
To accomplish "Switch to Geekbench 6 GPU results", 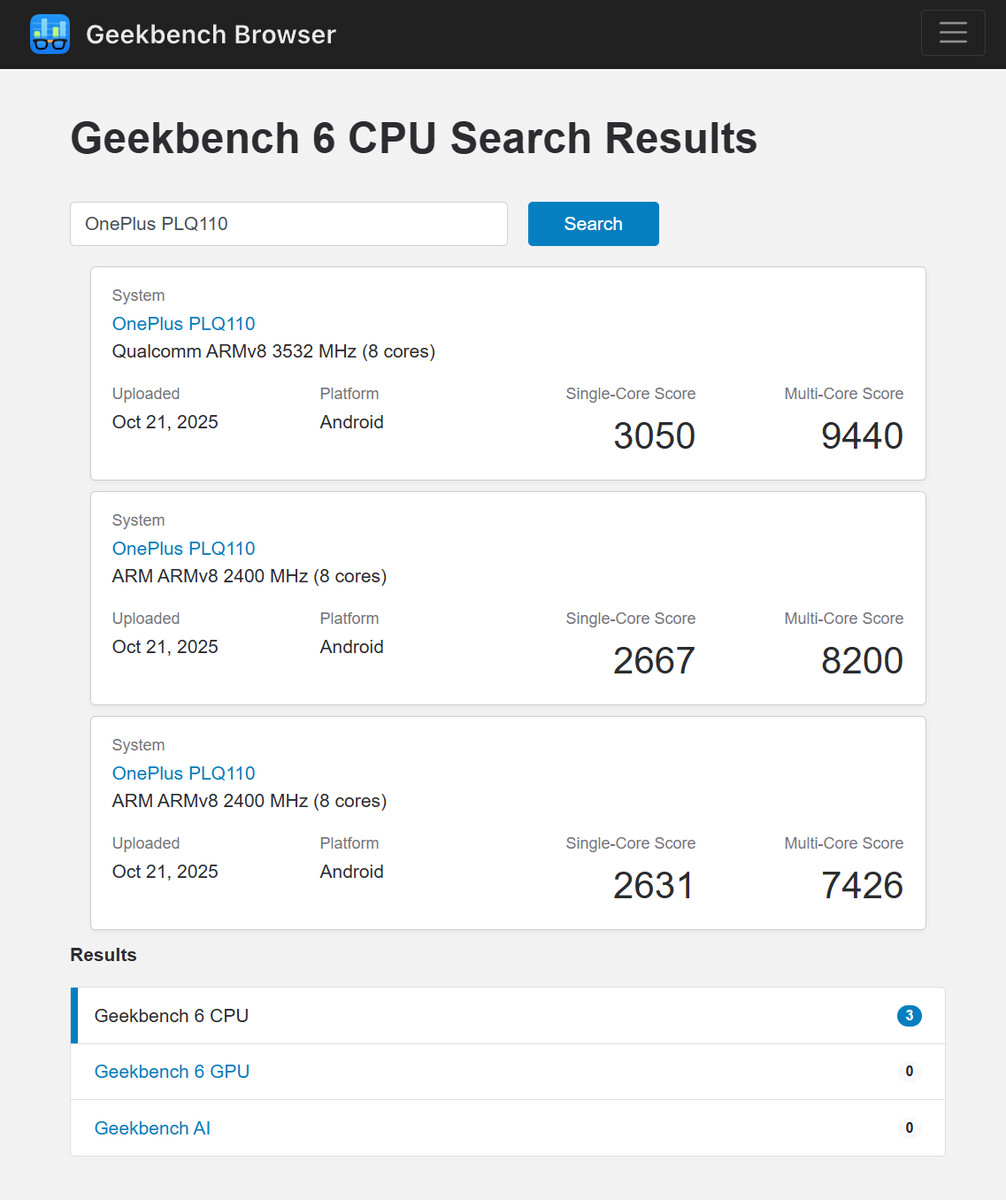I will (x=172, y=1072).
